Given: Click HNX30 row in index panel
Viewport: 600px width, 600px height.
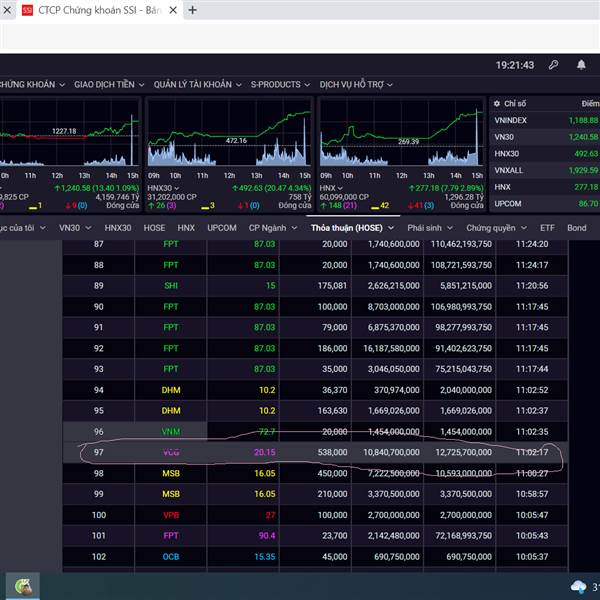Looking at the screenshot, I should (x=546, y=154).
